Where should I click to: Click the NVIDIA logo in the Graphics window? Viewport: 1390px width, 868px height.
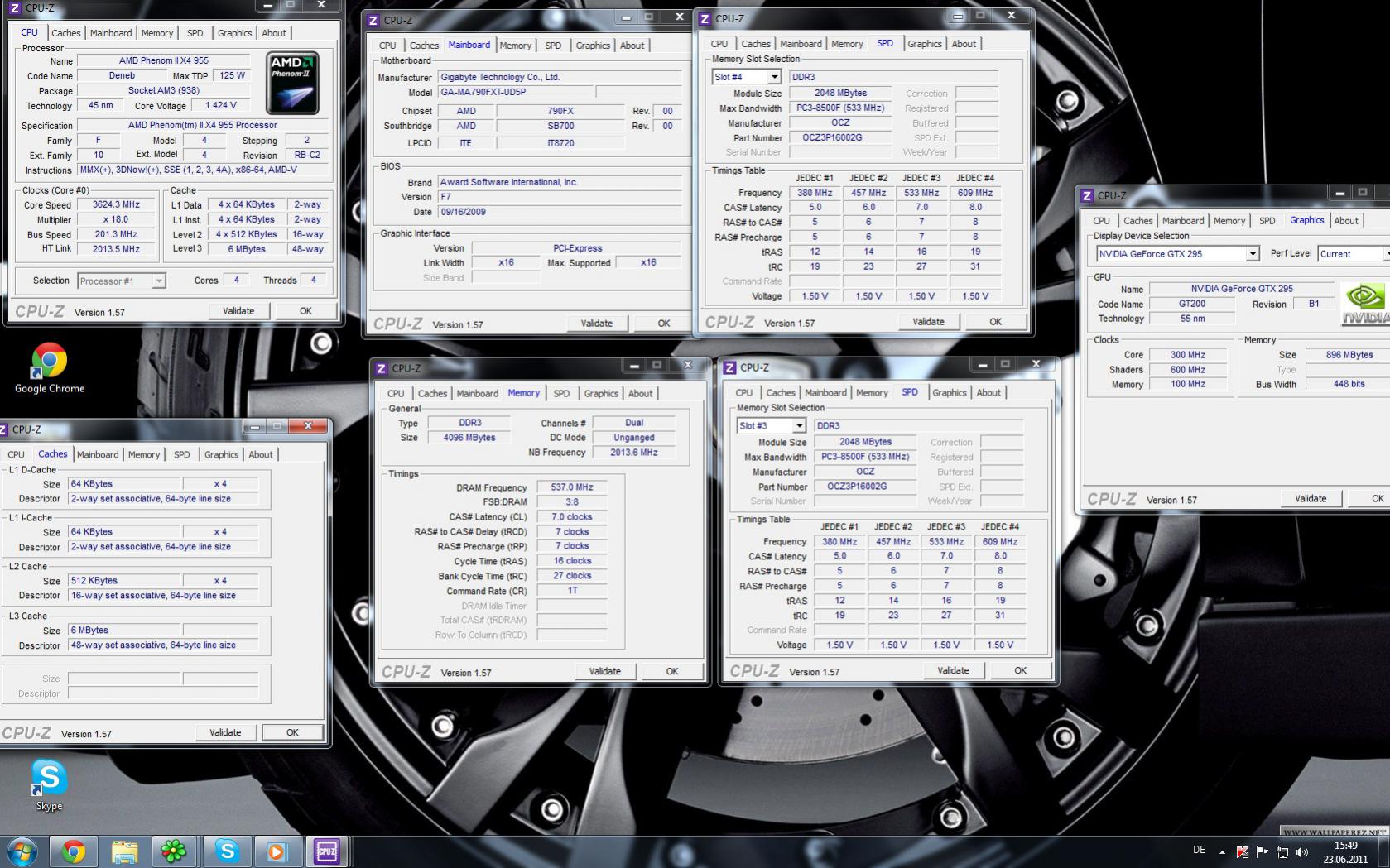(x=1364, y=305)
